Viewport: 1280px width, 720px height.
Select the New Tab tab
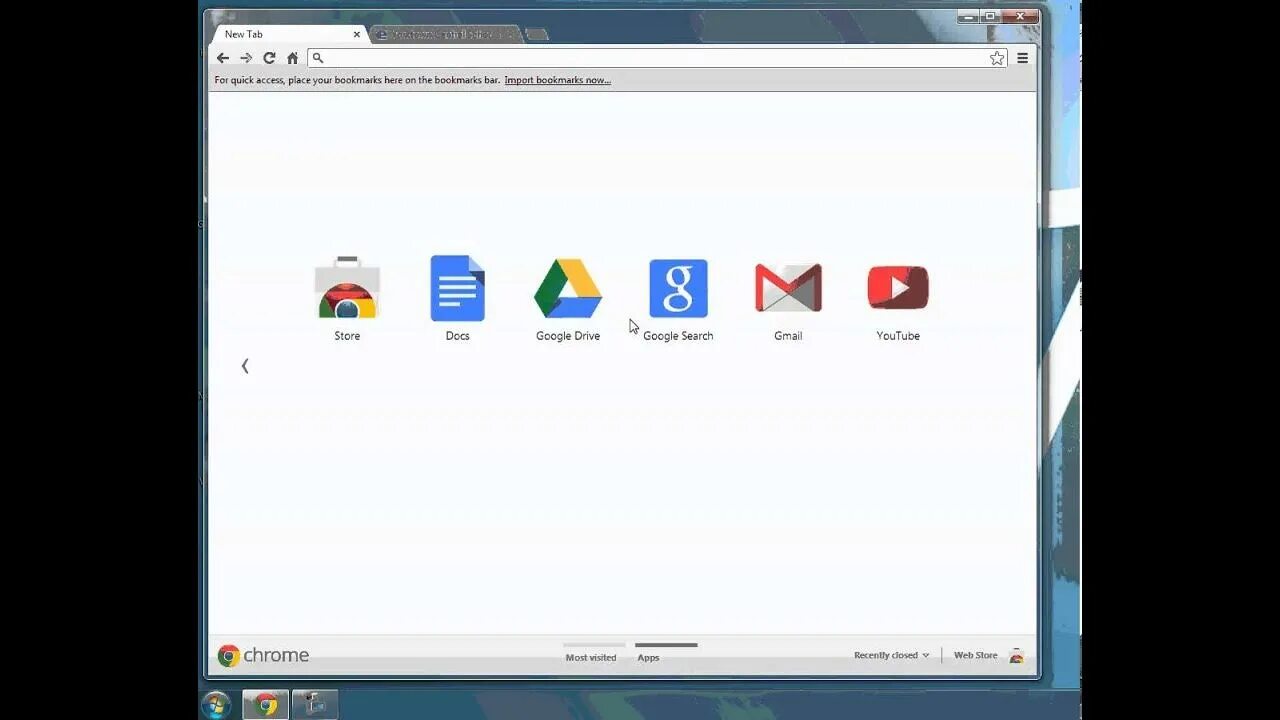coord(288,34)
